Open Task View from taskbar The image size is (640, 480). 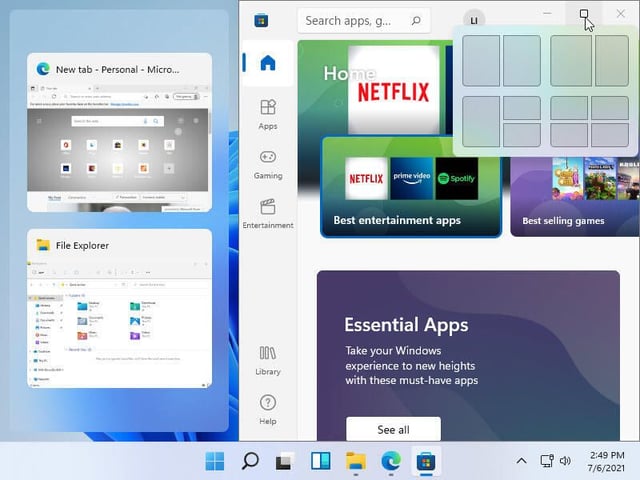285,461
